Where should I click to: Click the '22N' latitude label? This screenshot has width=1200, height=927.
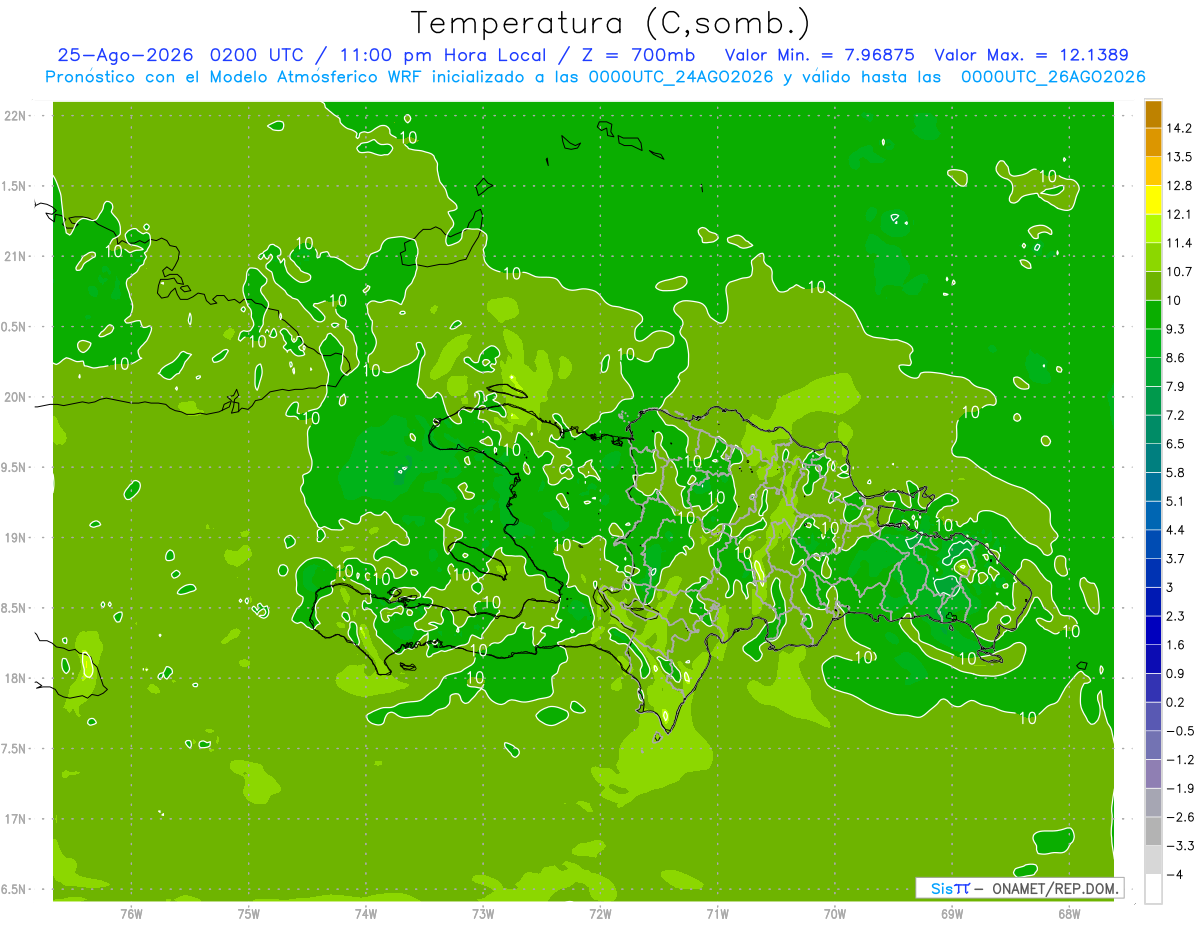(14, 116)
